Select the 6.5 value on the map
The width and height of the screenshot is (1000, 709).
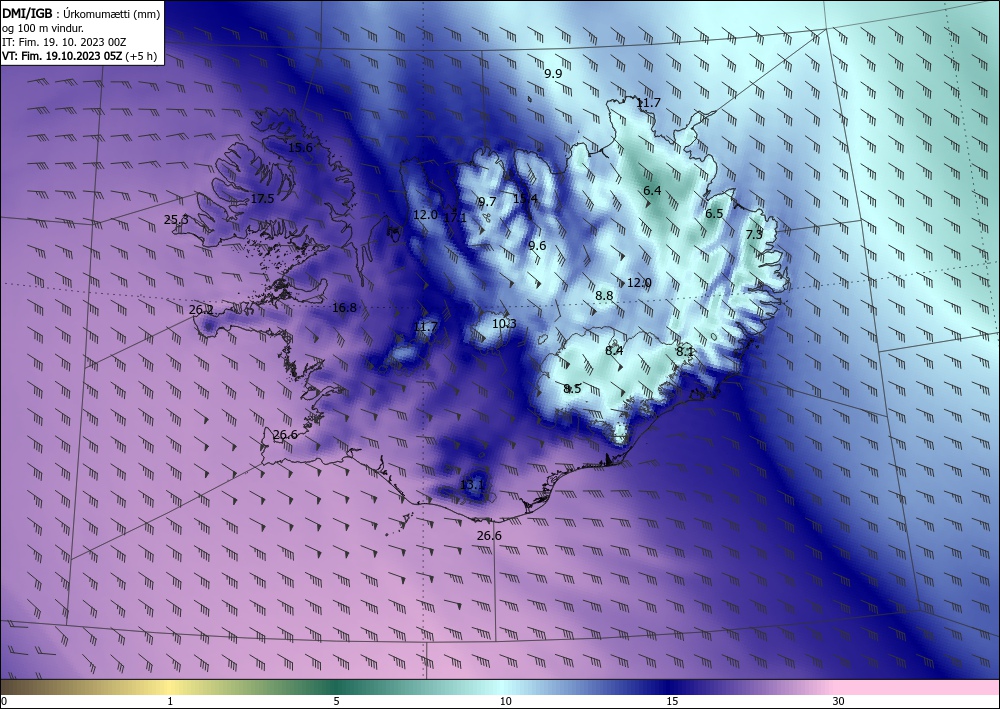[x=714, y=214]
